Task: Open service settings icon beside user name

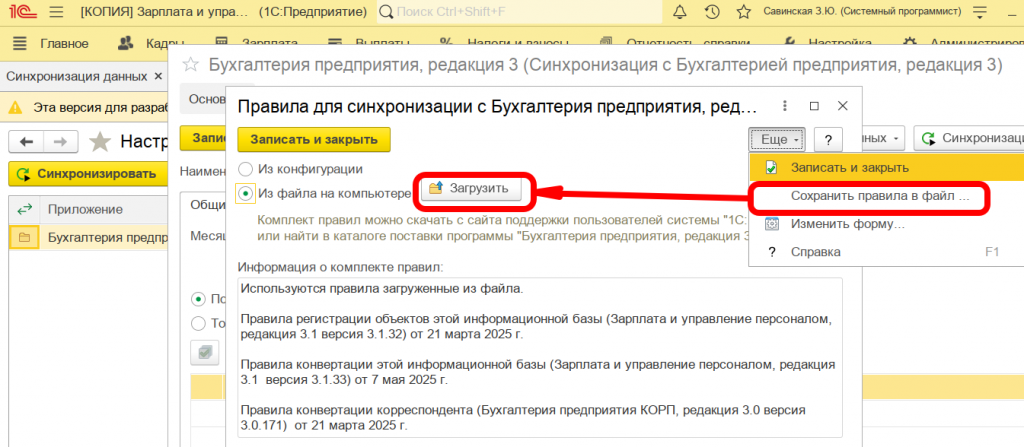Action: 979,12
